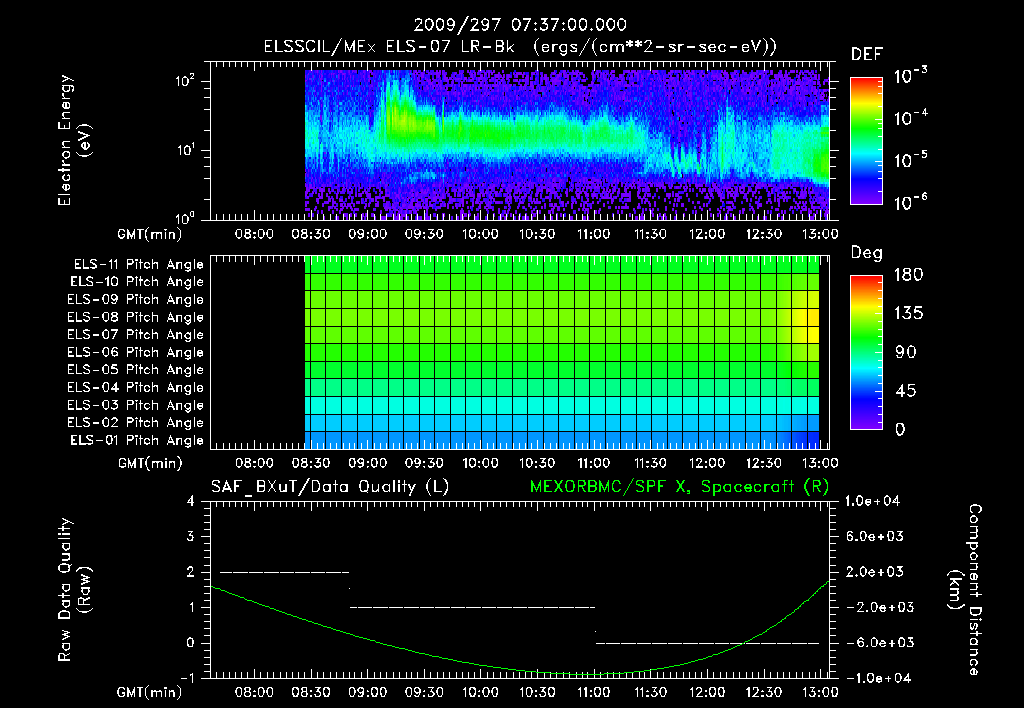The height and width of the screenshot is (708, 1024).
Task: Click the ELS-05 Pitch Angle row label
Action: [x=135, y=370]
